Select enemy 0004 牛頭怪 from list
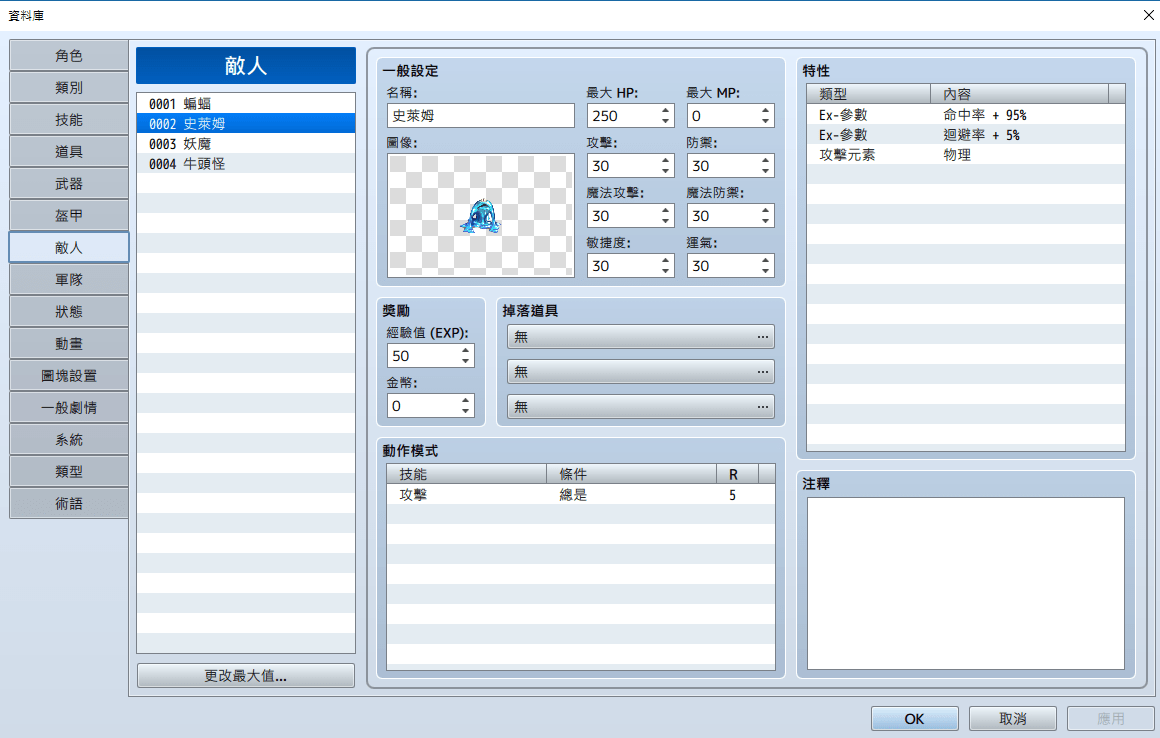The image size is (1160, 738). pyautogui.click(x=245, y=163)
